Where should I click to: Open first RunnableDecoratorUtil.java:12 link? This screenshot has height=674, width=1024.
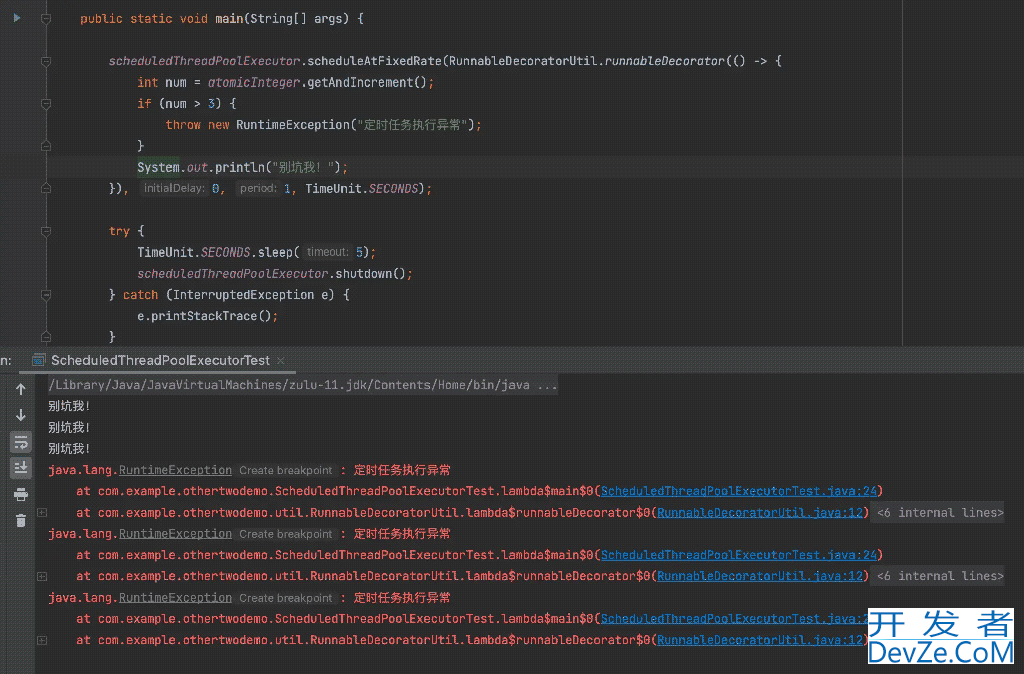(x=760, y=513)
